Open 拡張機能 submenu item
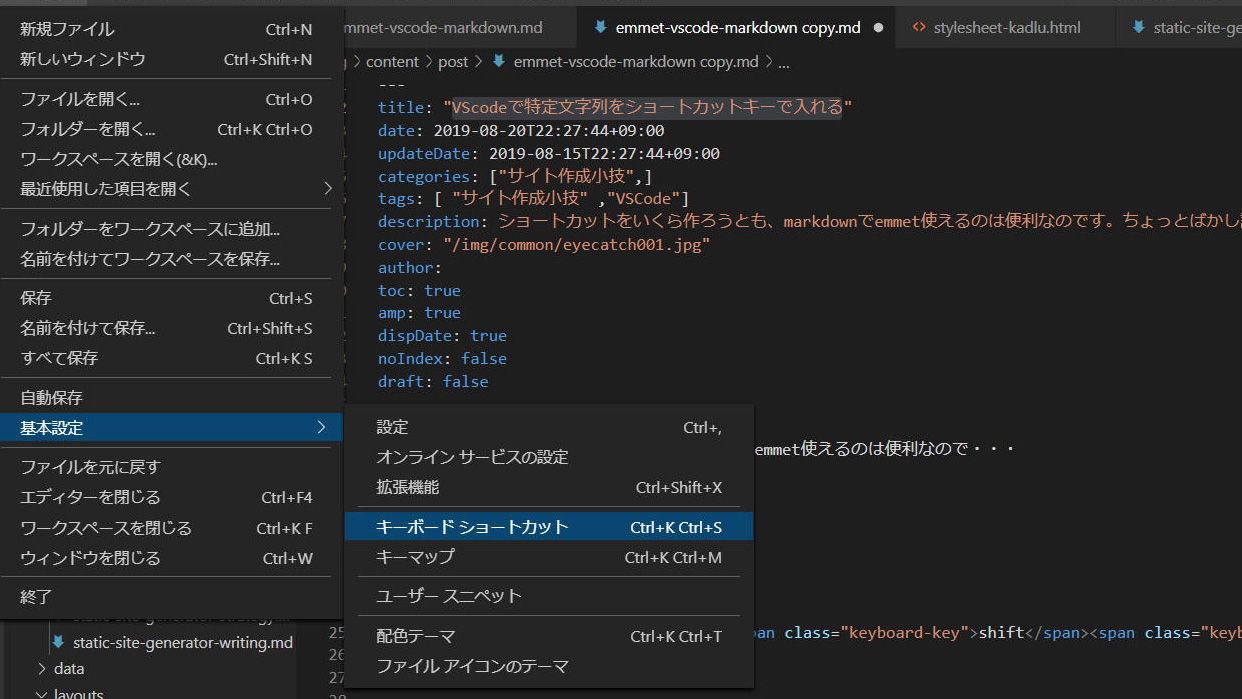Image resolution: width=1242 pixels, height=699 pixels. click(548, 487)
